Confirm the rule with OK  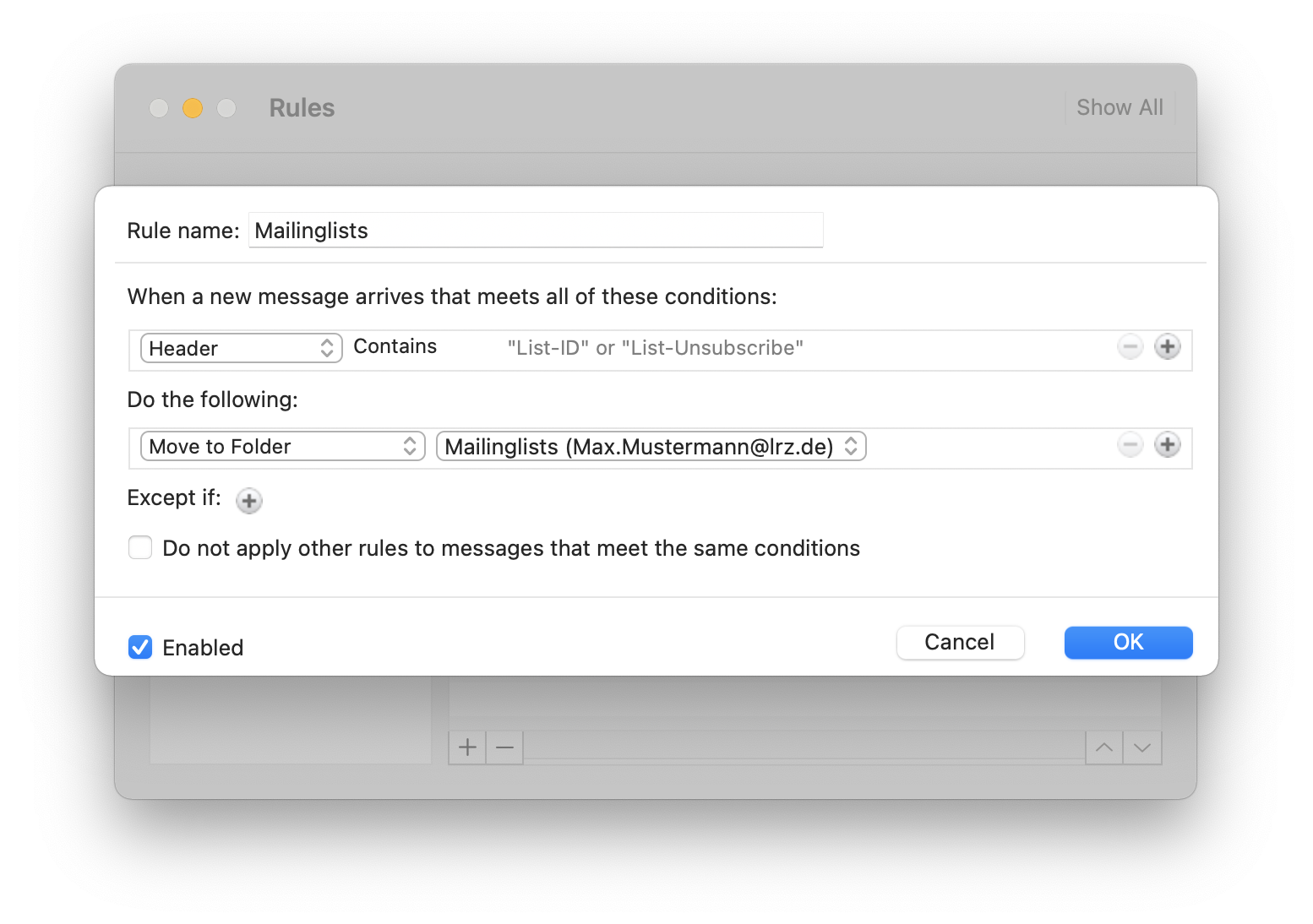(x=1128, y=642)
